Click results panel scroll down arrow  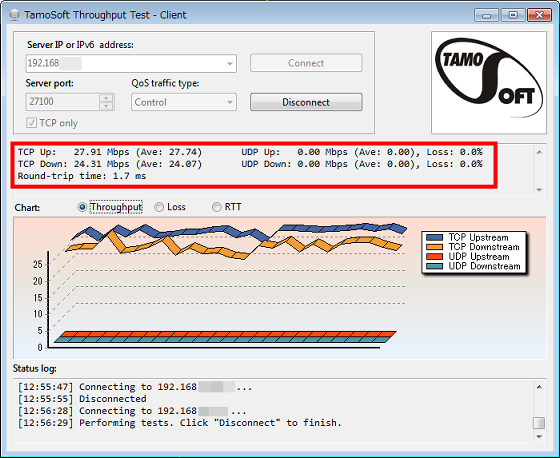539,190
